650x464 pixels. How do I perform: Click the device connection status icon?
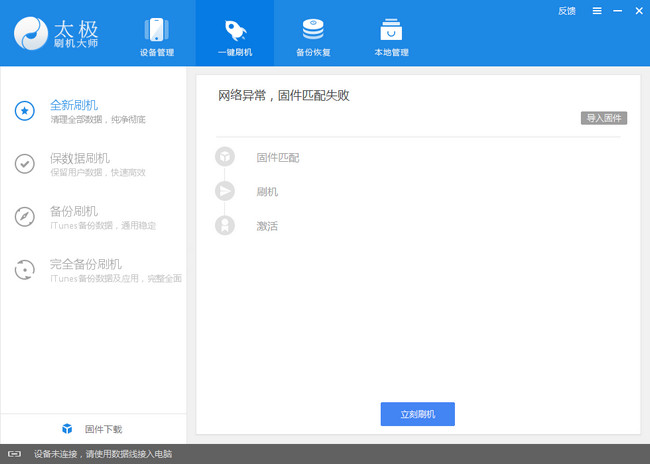[15, 454]
